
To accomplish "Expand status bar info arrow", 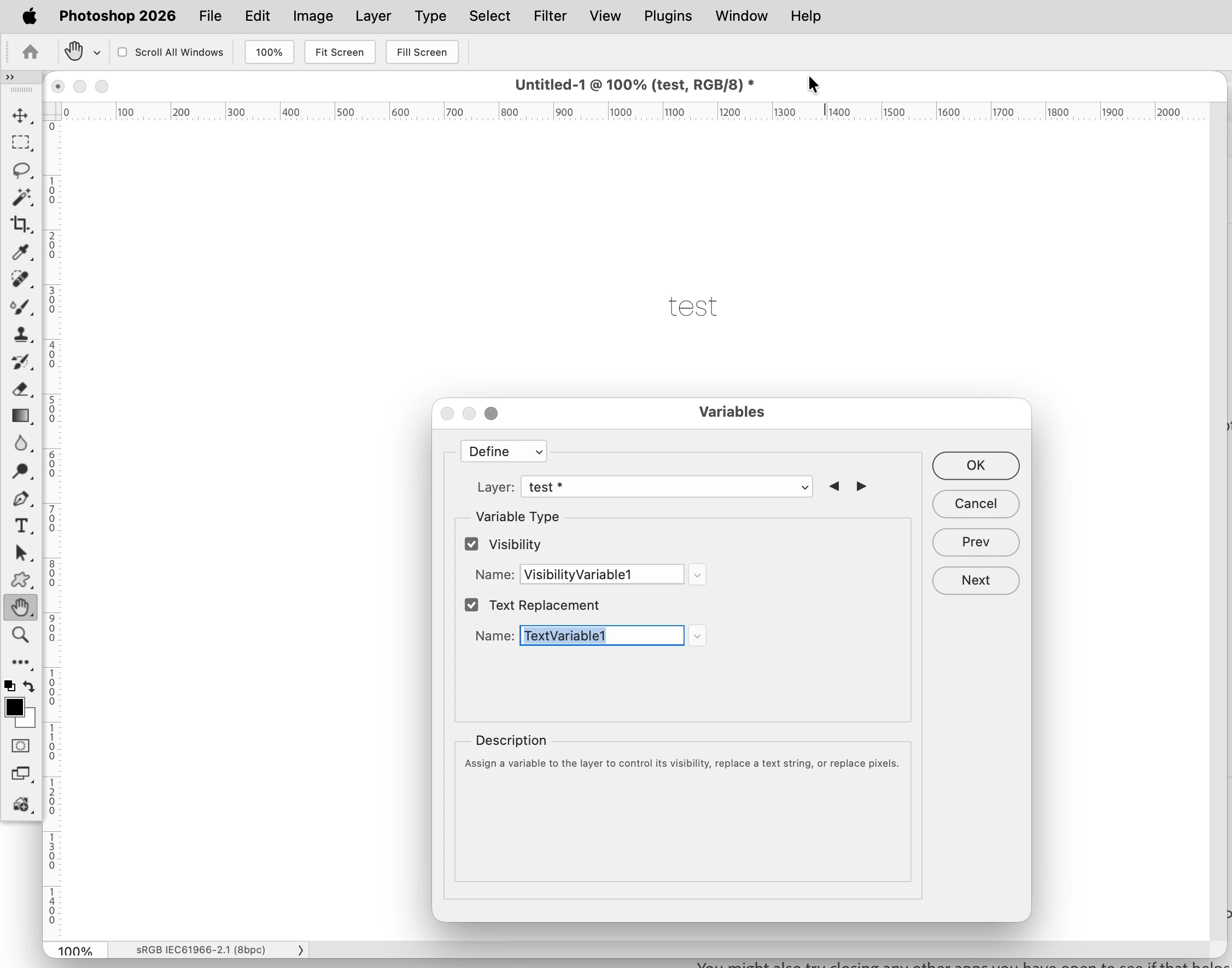I will [300, 950].
